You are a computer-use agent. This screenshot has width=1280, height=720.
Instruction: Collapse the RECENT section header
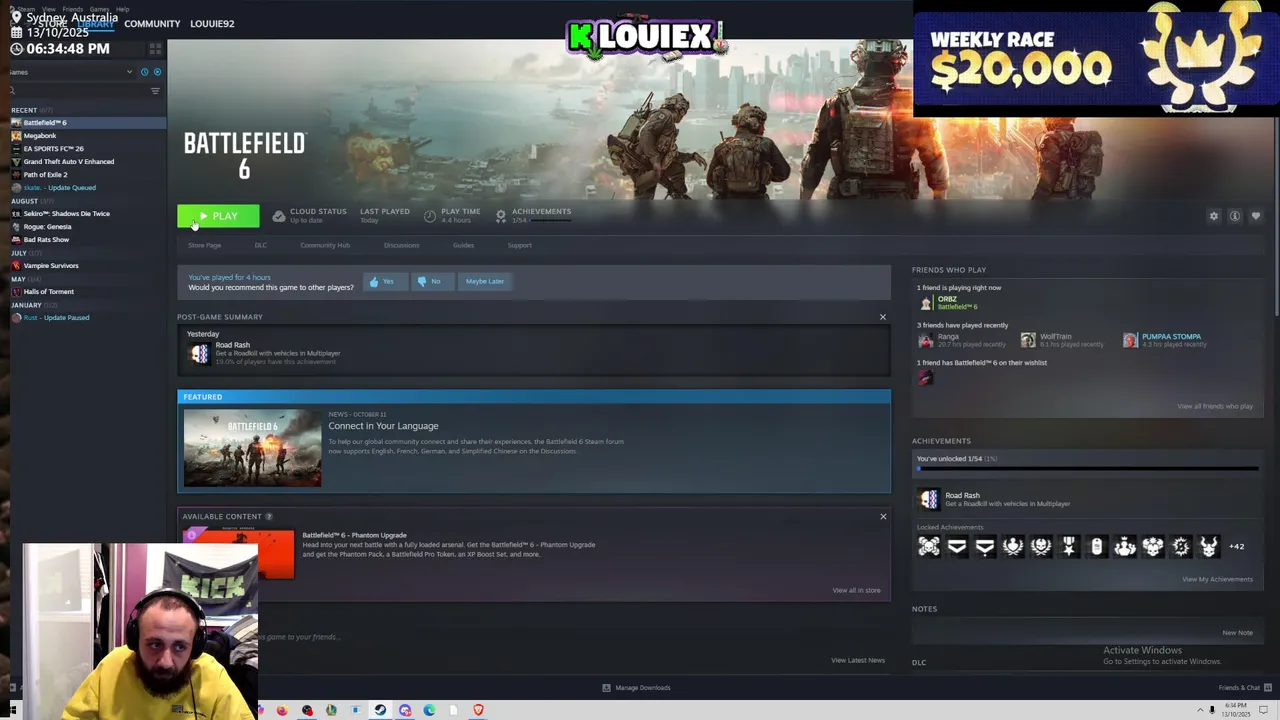coord(24,110)
